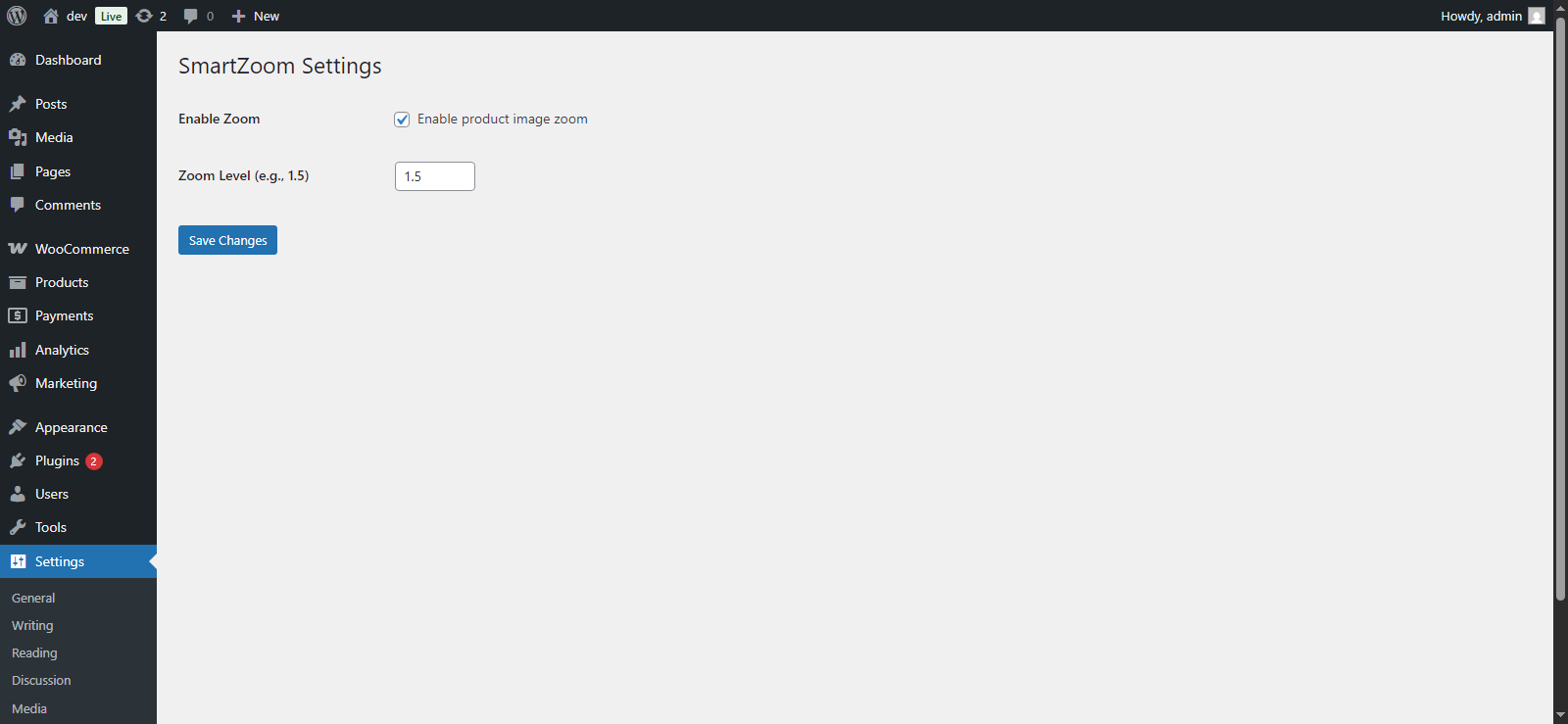Open the Payments menu label
Image resolution: width=1568 pixels, height=724 pixels.
click(65, 315)
